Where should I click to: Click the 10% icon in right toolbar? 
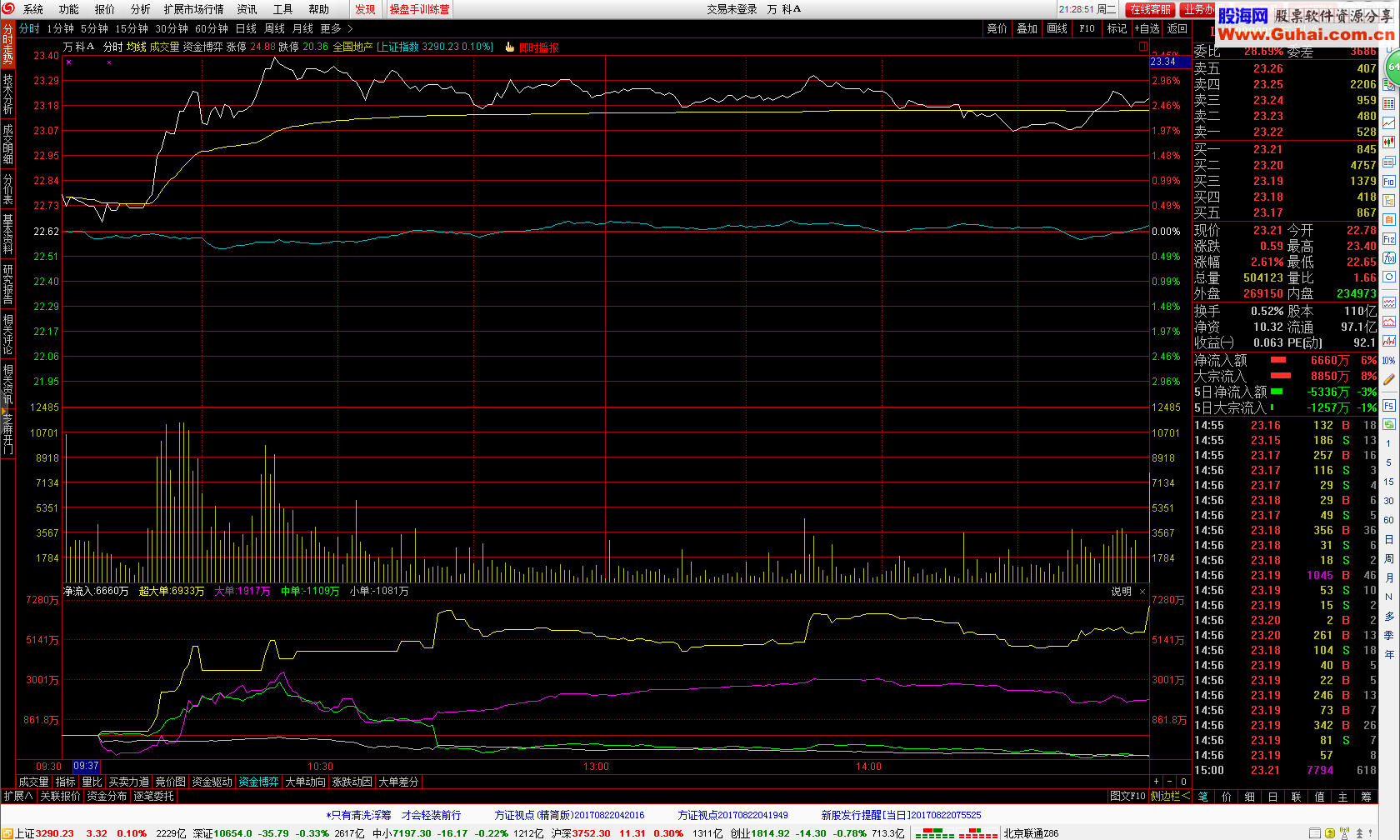point(1389,361)
